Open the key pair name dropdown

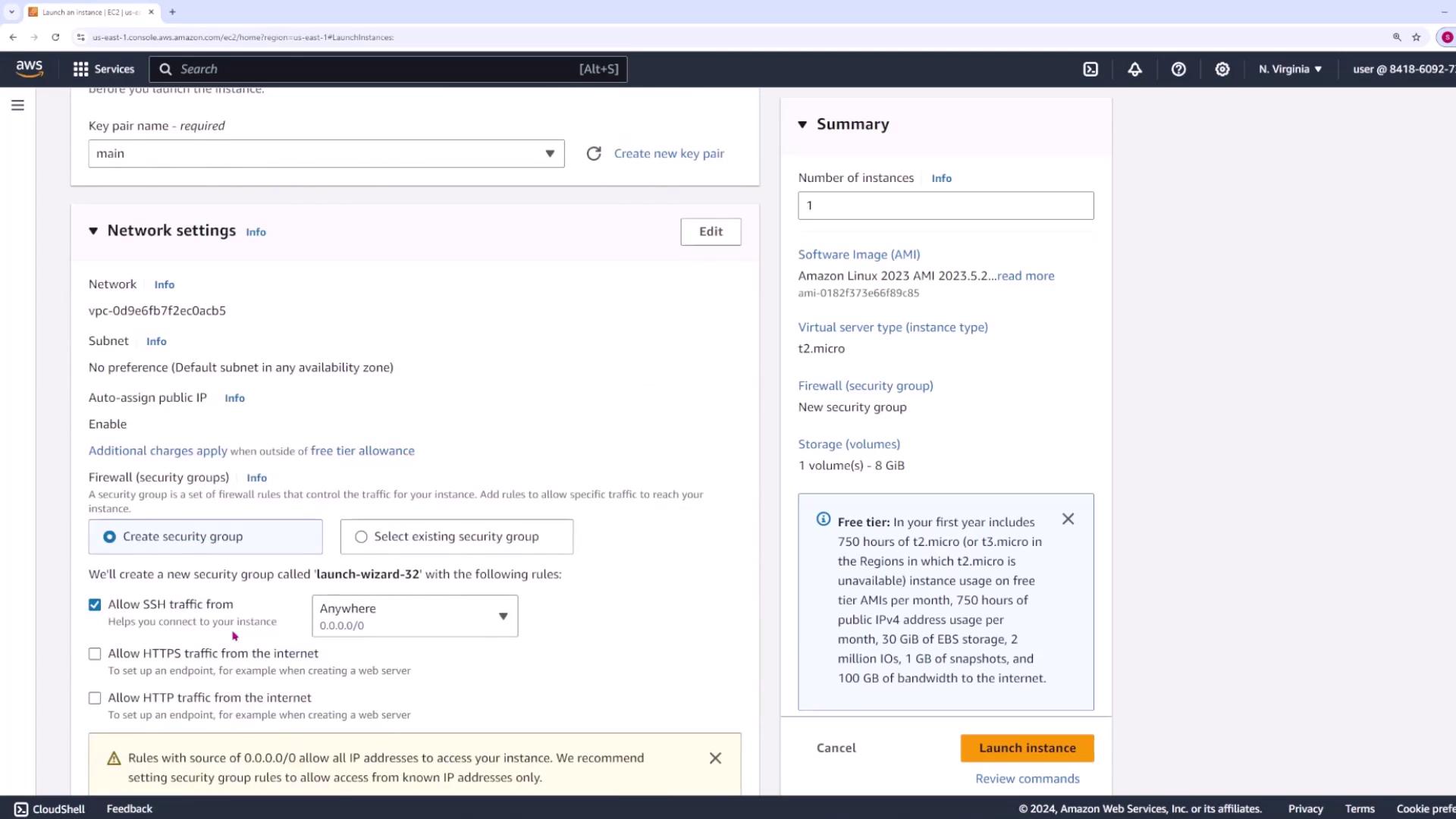(326, 154)
